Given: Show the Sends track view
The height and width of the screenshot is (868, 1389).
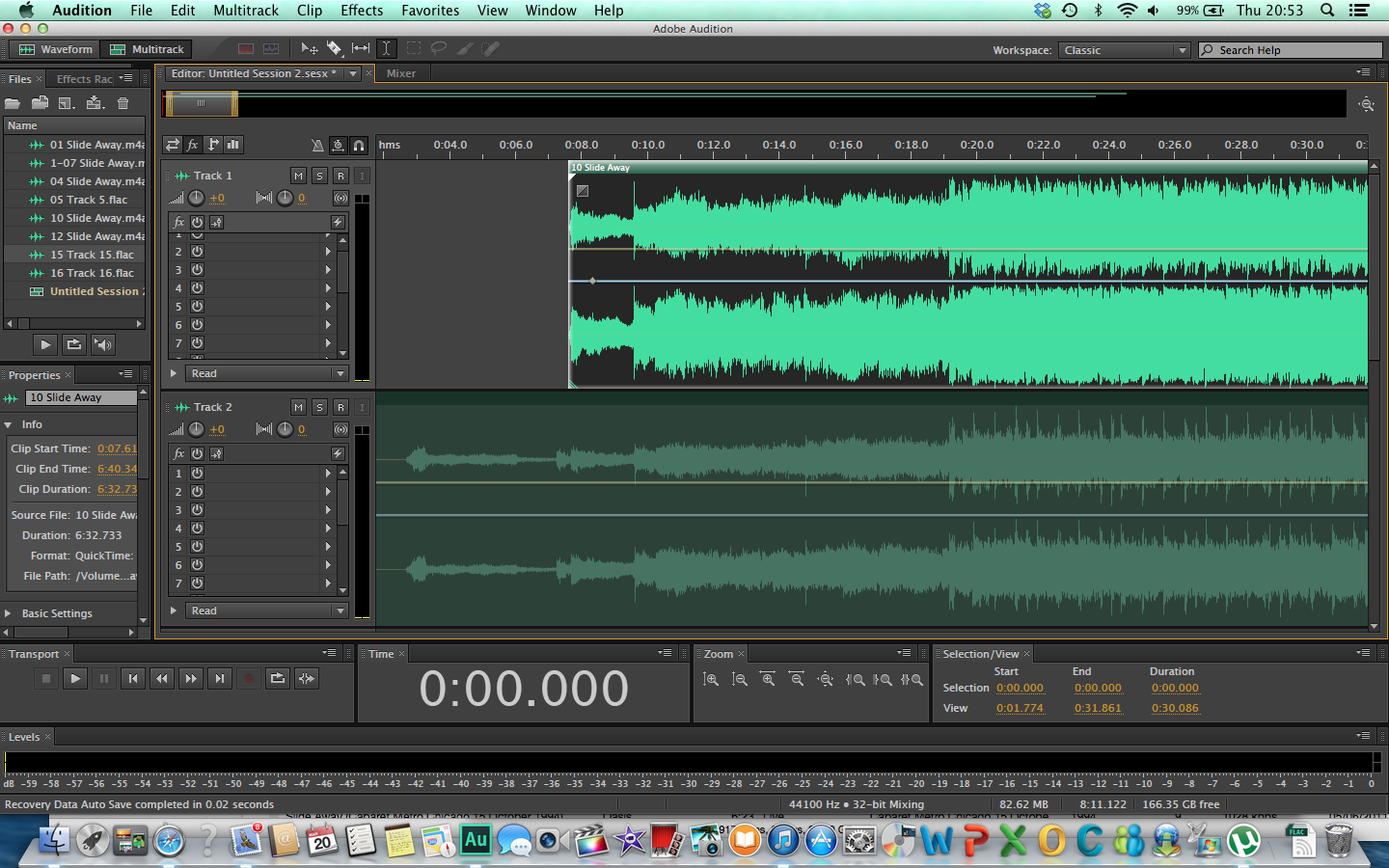Looking at the screenshot, I should tap(213, 145).
